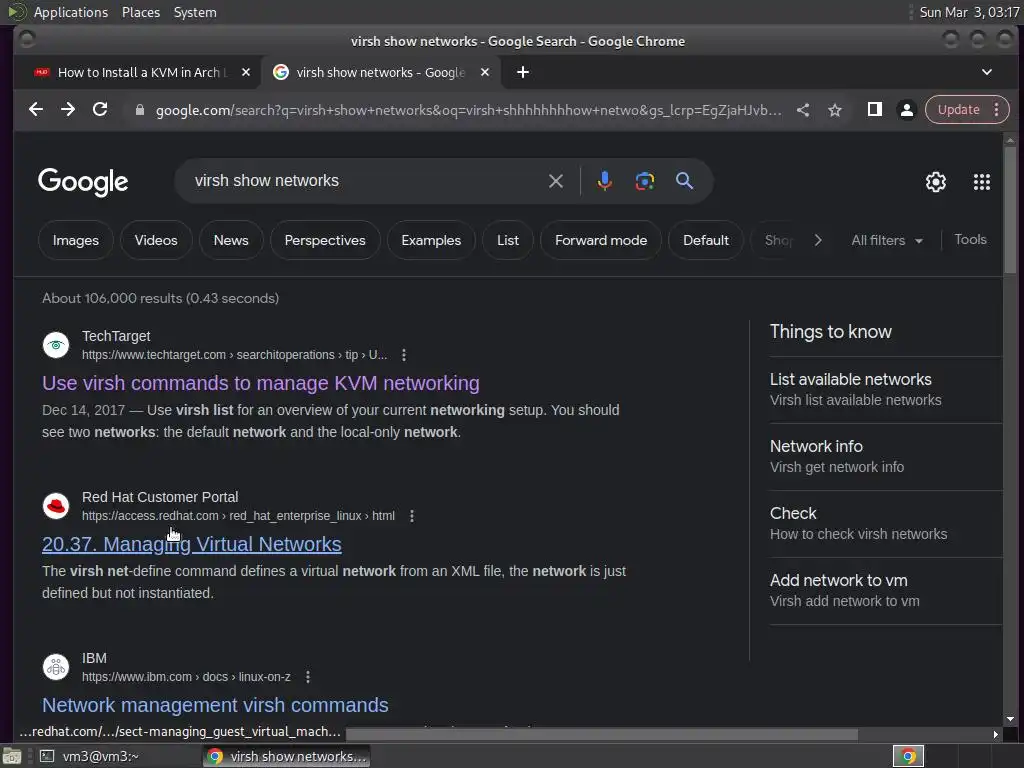Open more options for Red Hat result

pyautogui.click(x=411, y=516)
